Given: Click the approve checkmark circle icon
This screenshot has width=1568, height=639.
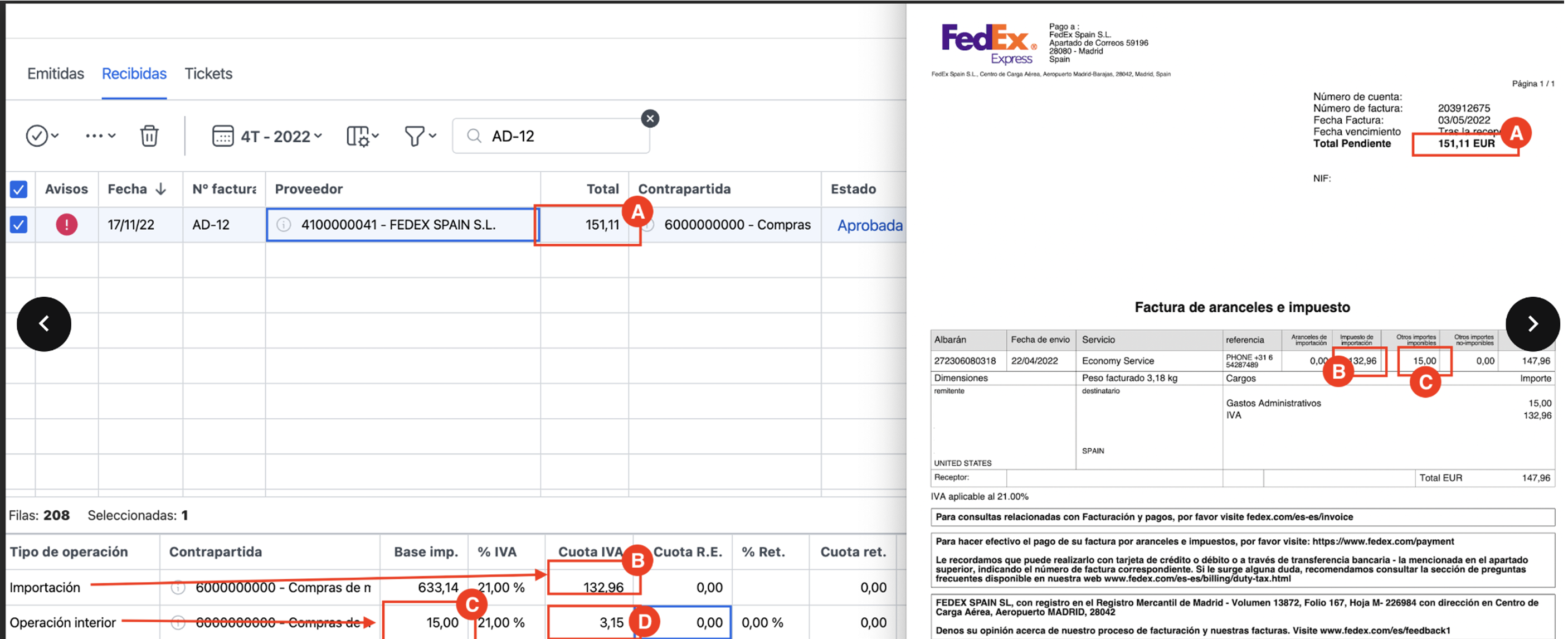Looking at the screenshot, I should click(37, 136).
